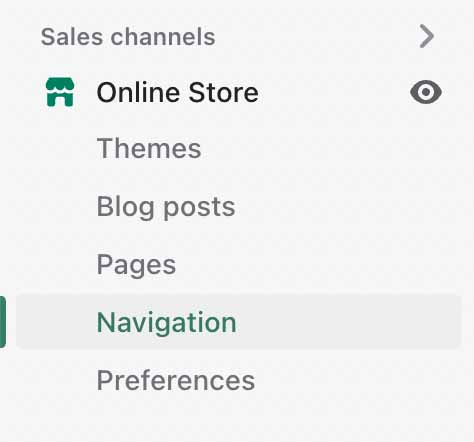474x442 pixels.
Task: Select Themes under Online Store
Action: (149, 148)
